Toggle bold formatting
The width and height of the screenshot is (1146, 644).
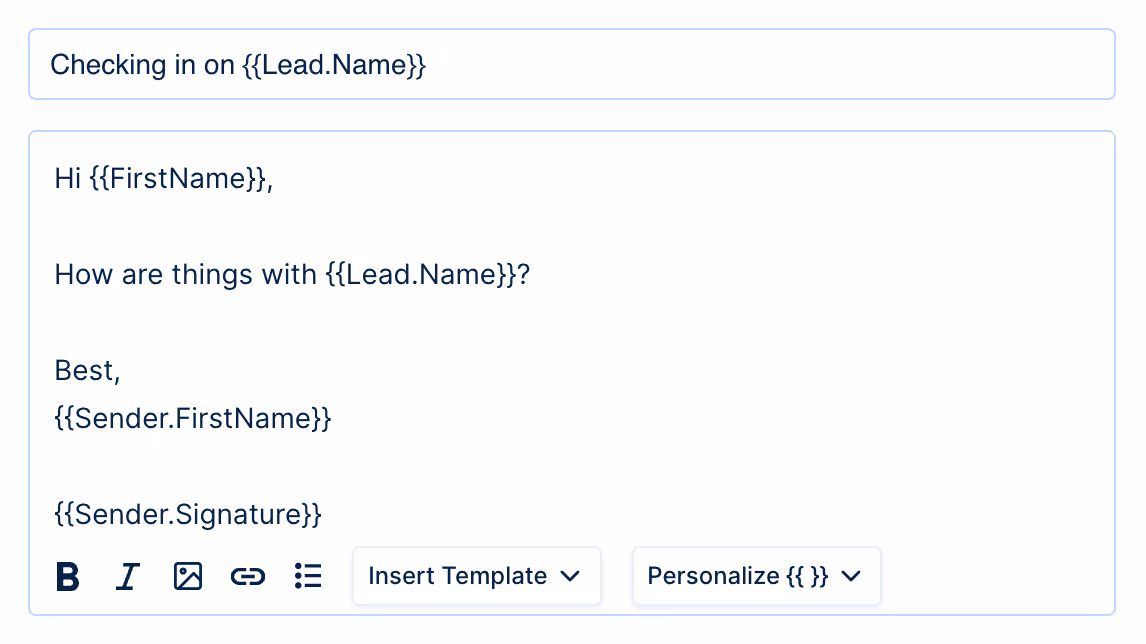point(67,577)
